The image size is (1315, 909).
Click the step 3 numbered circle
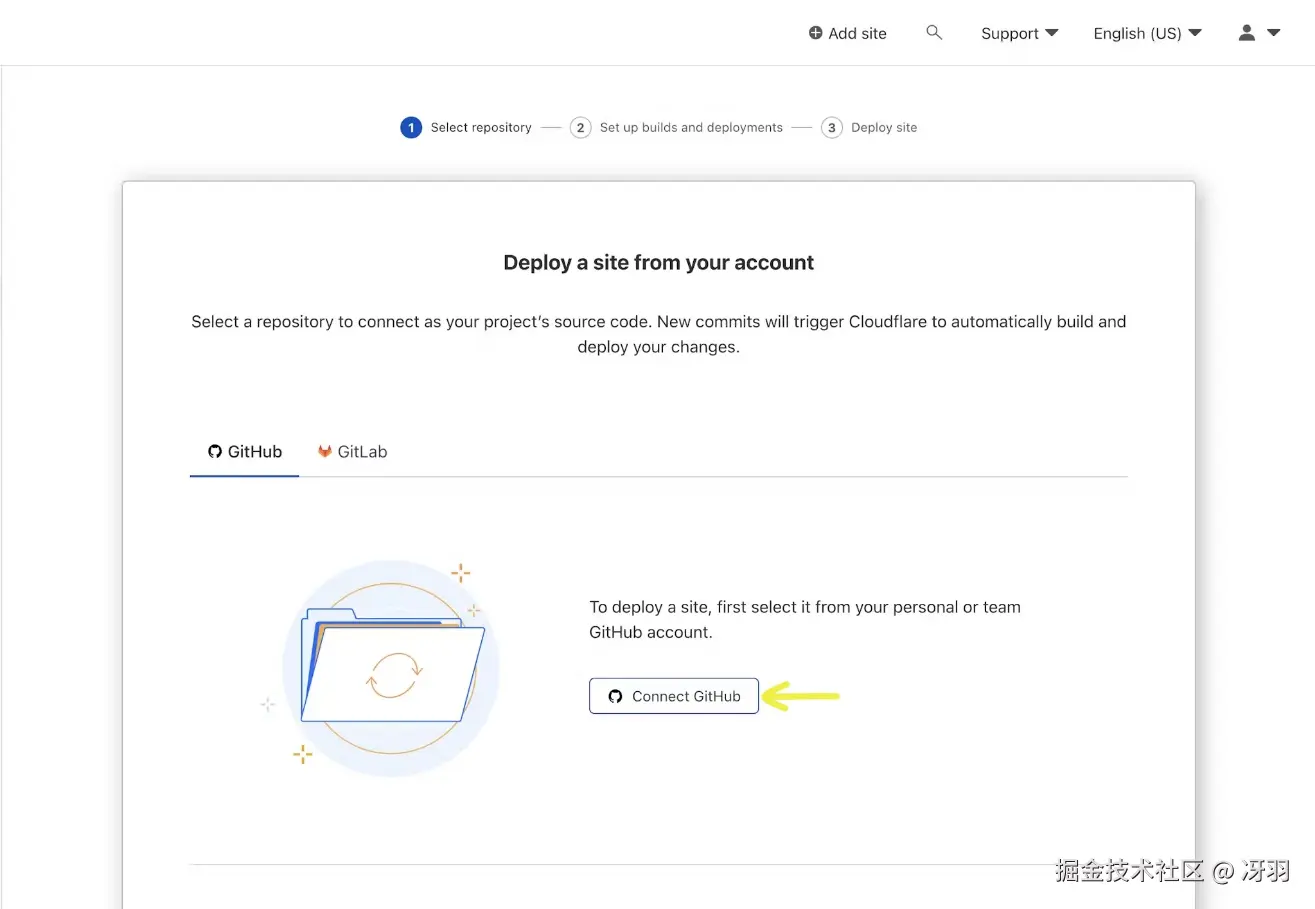[x=831, y=128]
